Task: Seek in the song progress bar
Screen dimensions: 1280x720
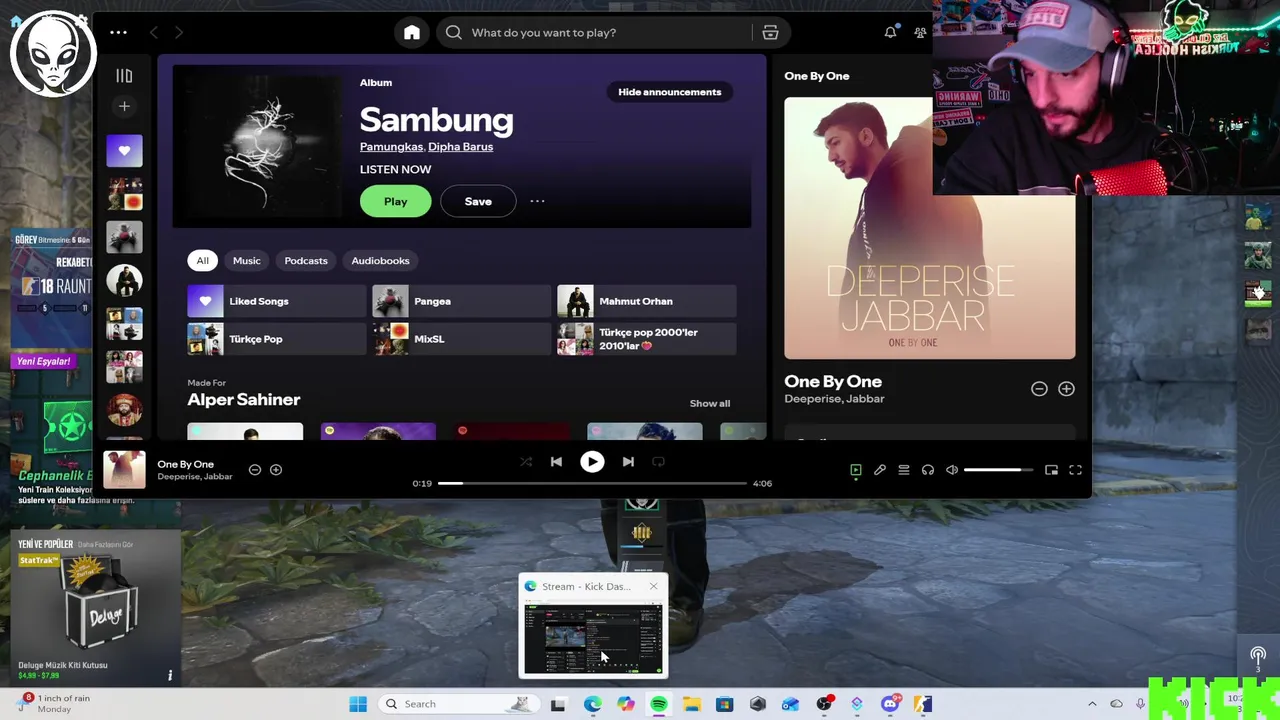Action: coord(592,483)
